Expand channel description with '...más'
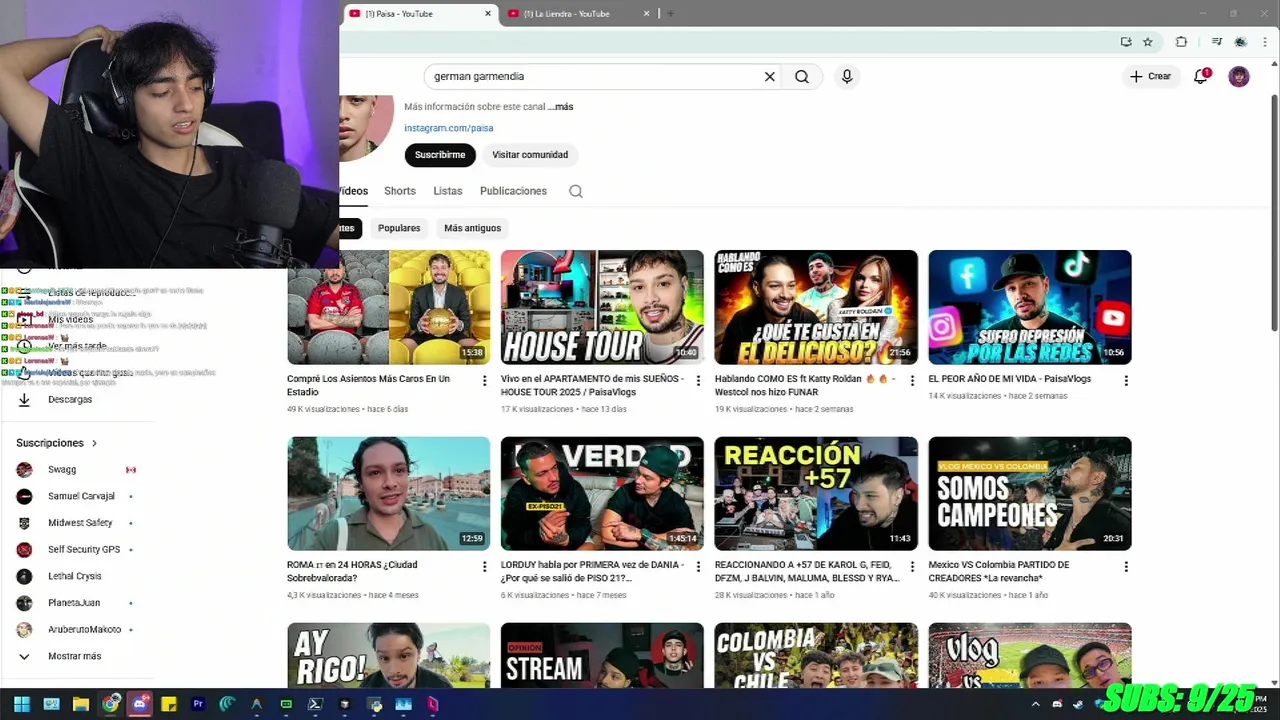1280x720 pixels. coord(561,107)
